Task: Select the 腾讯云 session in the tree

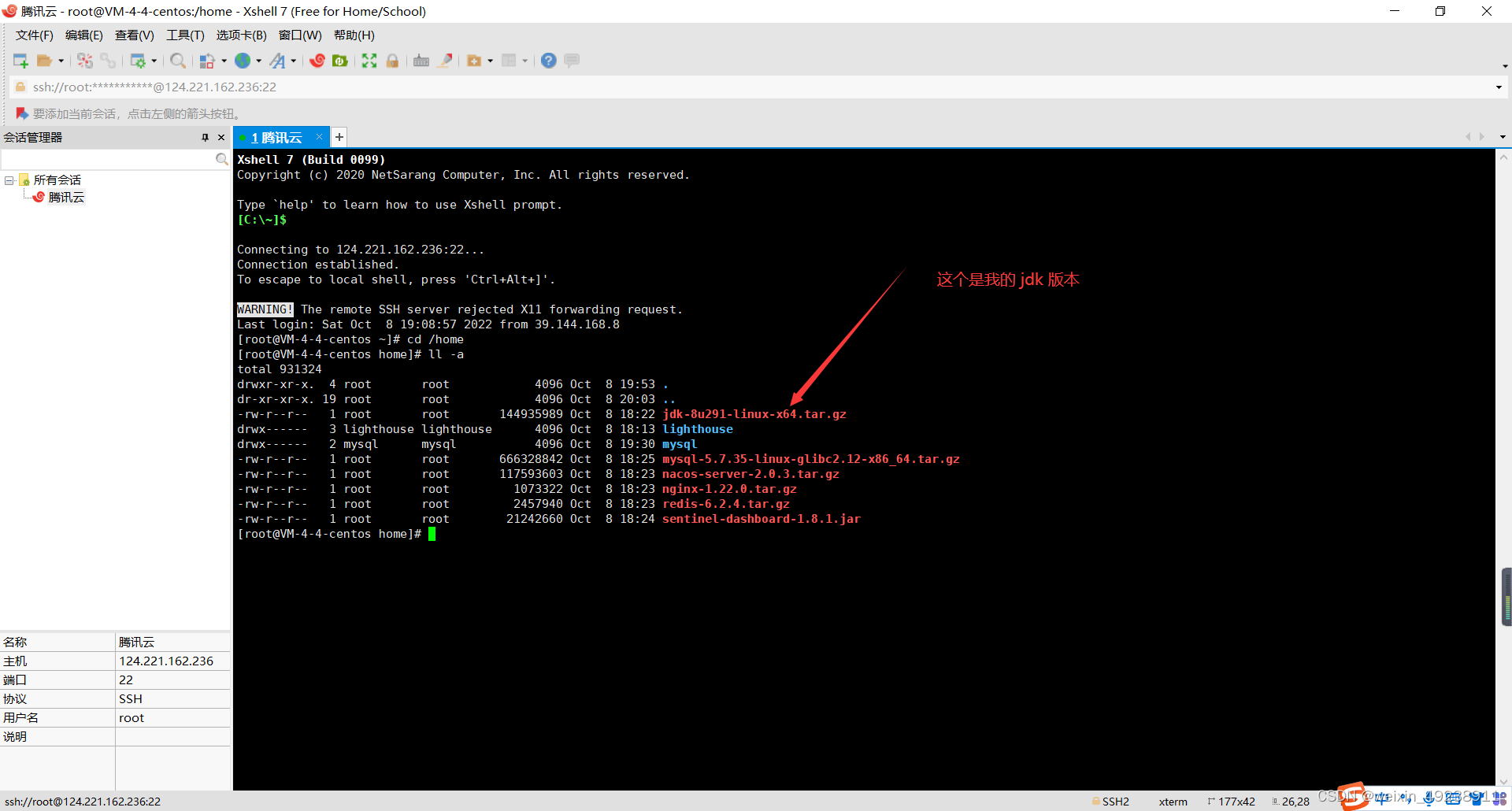Action: coord(66,197)
